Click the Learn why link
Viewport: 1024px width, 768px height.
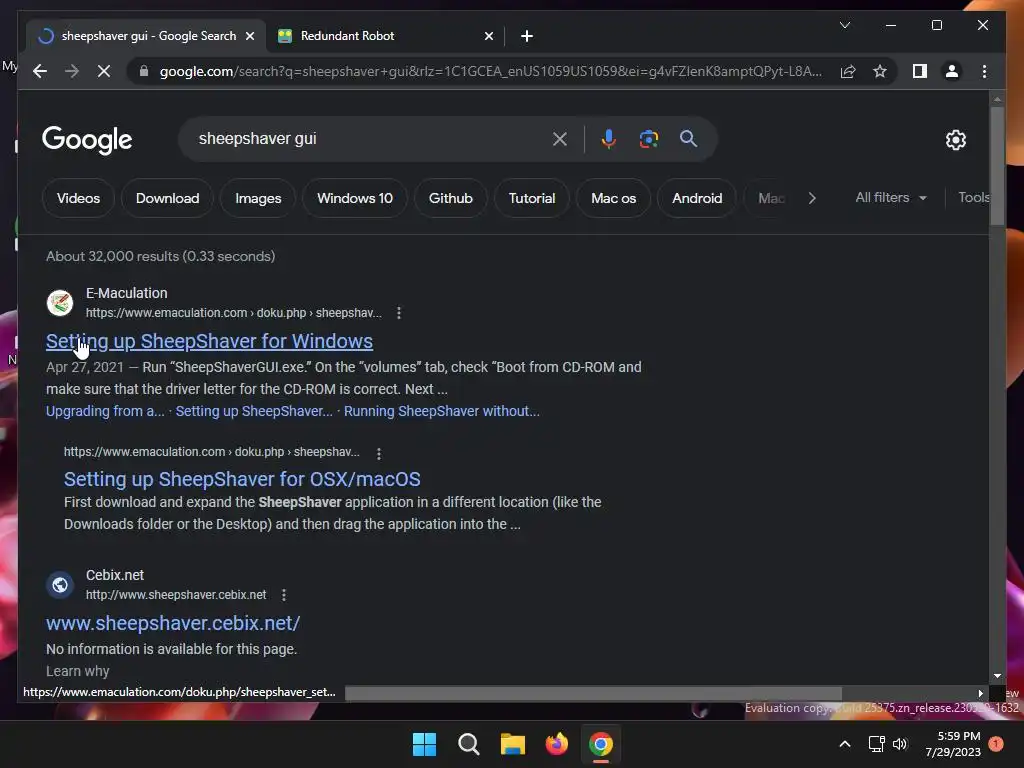tap(78, 671)
